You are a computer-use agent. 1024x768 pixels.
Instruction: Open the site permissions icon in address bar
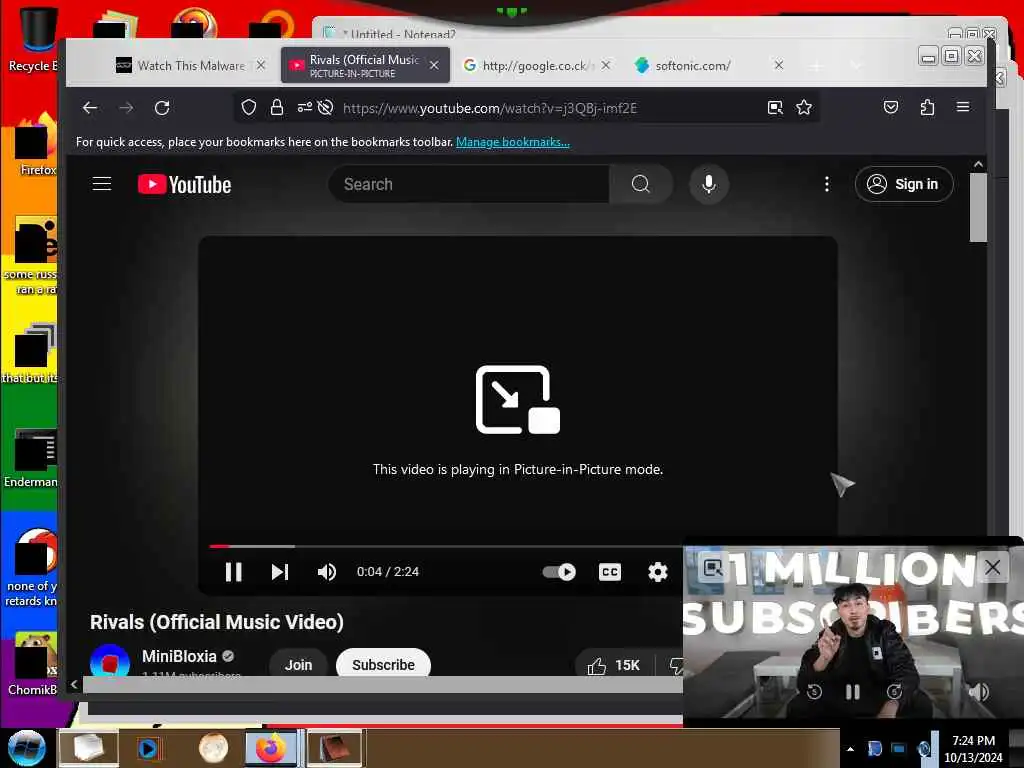pyautogui.click(x=304, y=108)
